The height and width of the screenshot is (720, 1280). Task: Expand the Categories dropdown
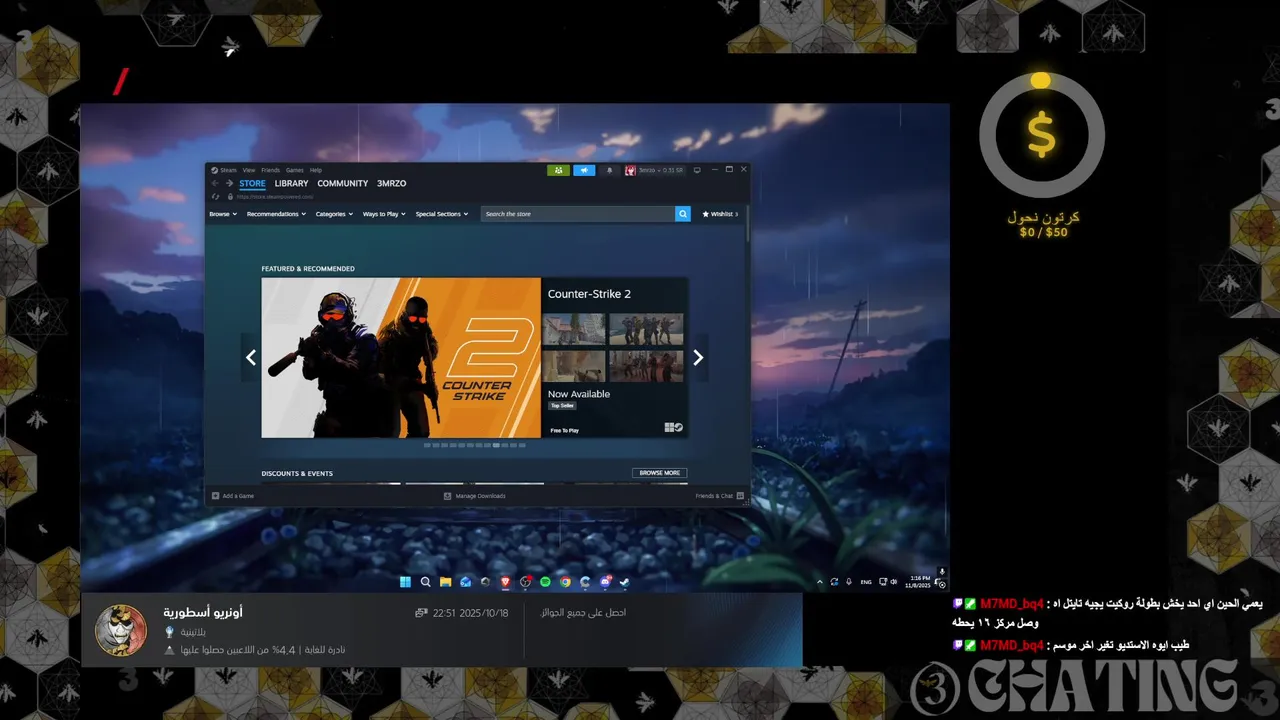click(x=334, y=214)
